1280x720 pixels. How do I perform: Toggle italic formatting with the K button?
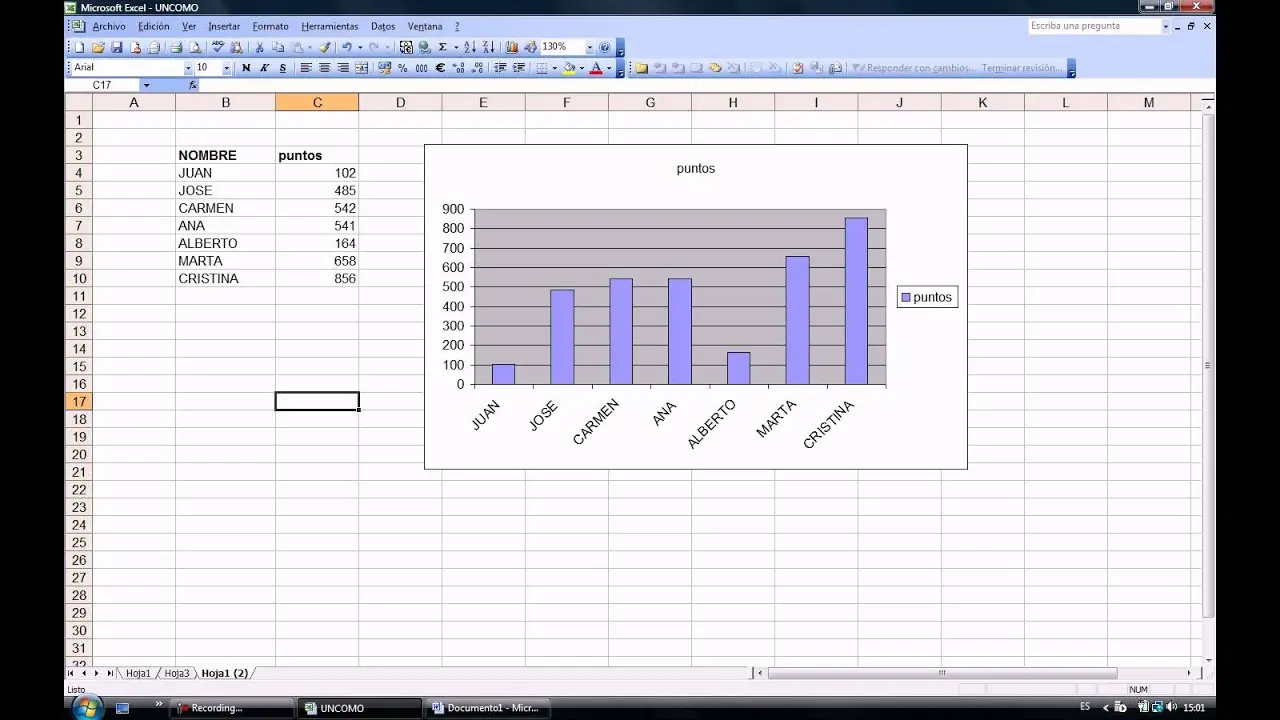pos(263,68)
